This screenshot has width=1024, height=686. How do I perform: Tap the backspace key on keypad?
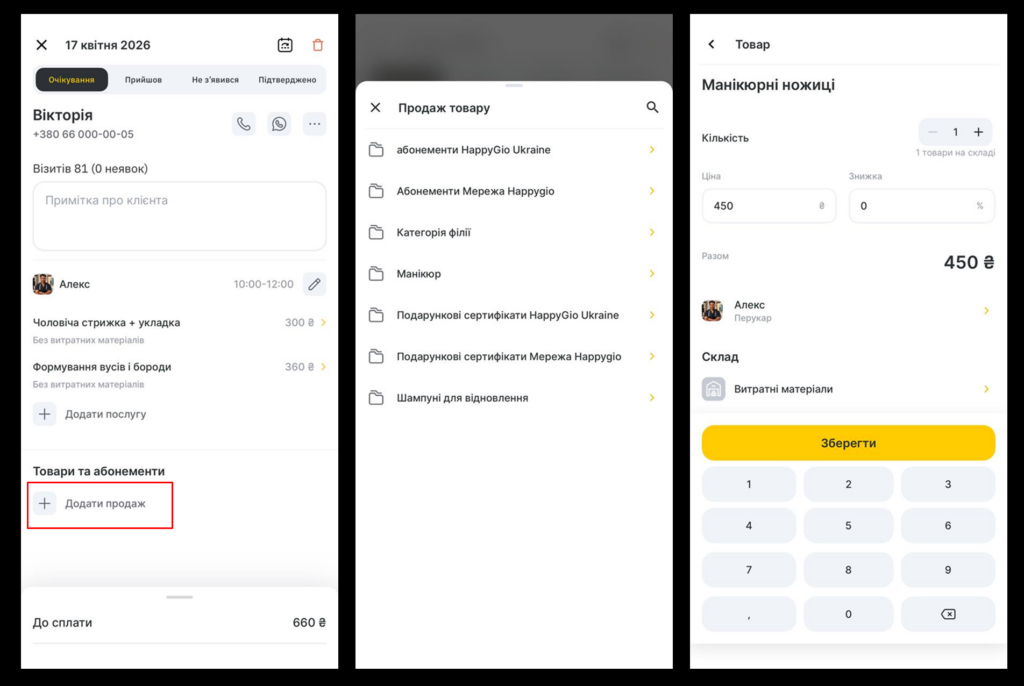[948, 614]
